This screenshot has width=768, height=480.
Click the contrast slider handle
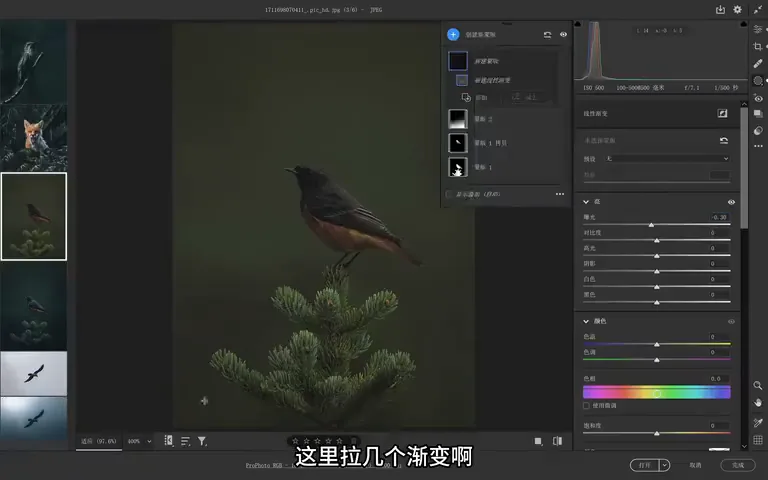(x=657, y=240)
